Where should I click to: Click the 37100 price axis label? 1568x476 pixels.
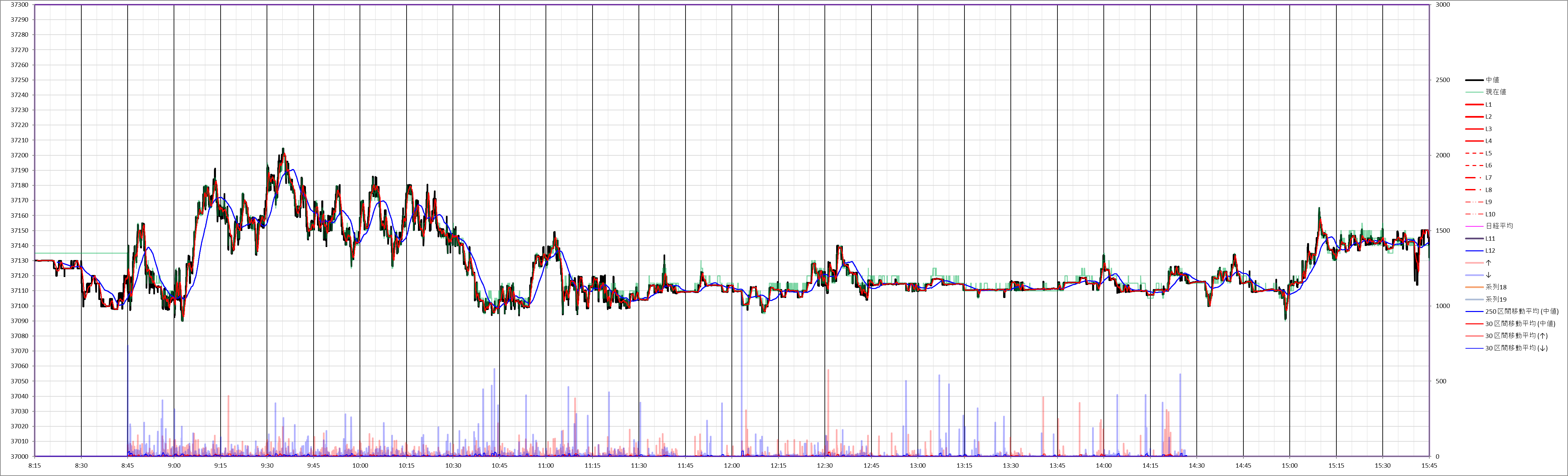(19, 306)
